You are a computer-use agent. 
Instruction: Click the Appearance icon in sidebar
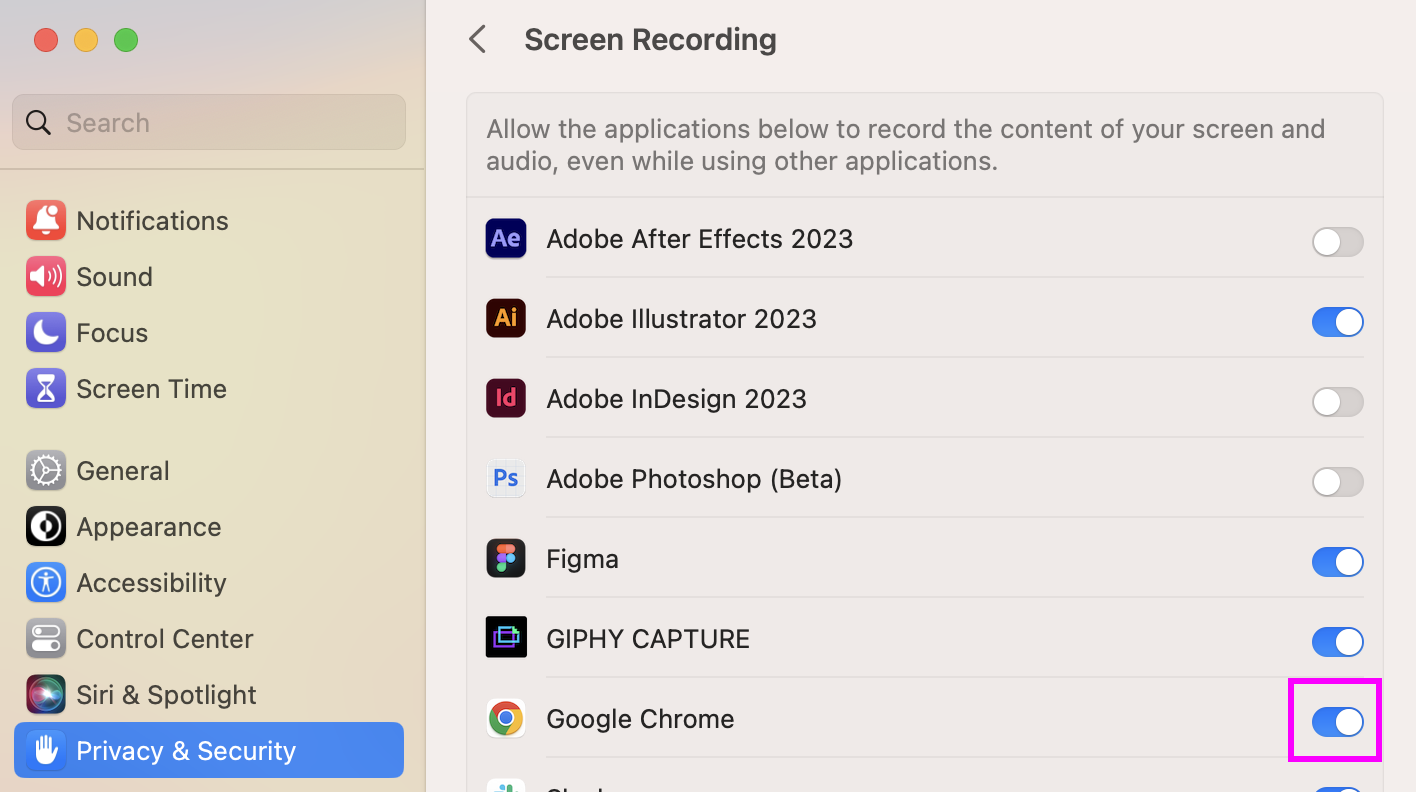click(x=46, y=527)
